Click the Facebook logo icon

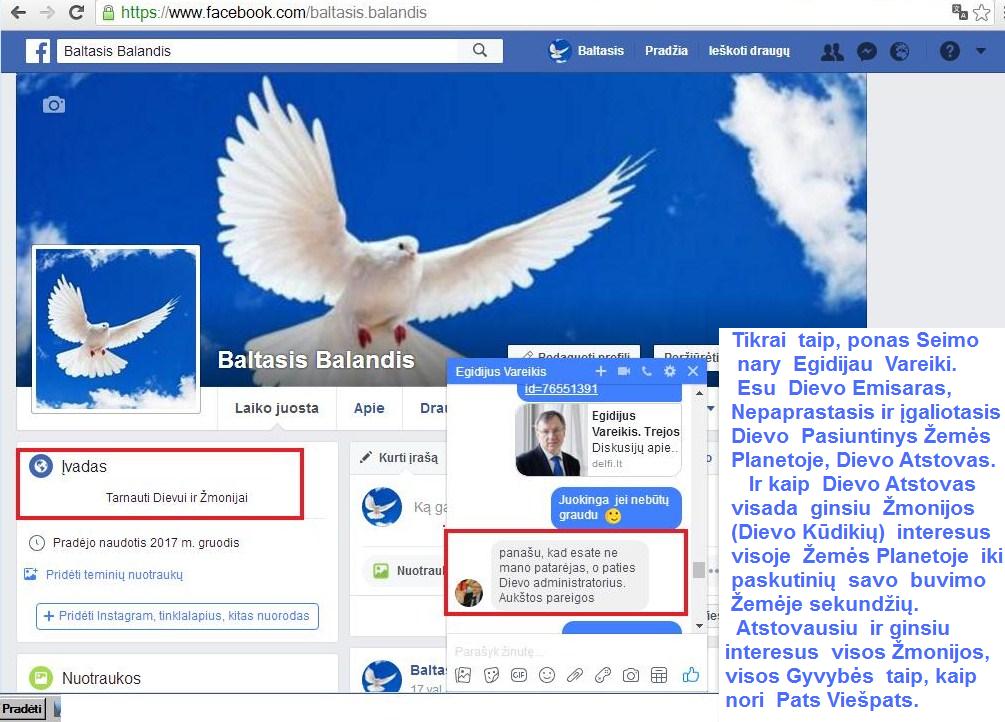(x=38, y=51)
